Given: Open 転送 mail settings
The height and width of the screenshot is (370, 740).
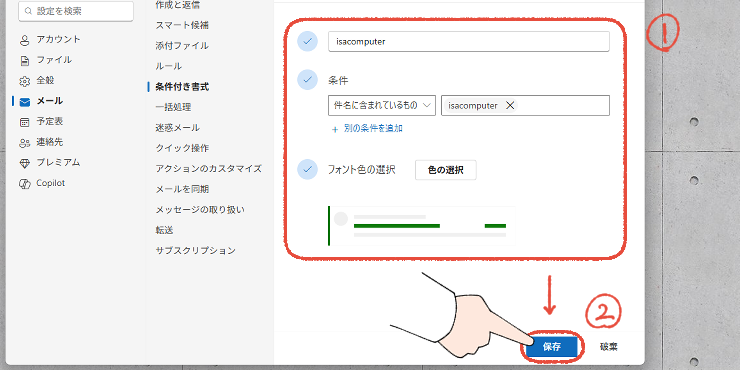Looking at the screenshot, I should [x=165, y=230].
